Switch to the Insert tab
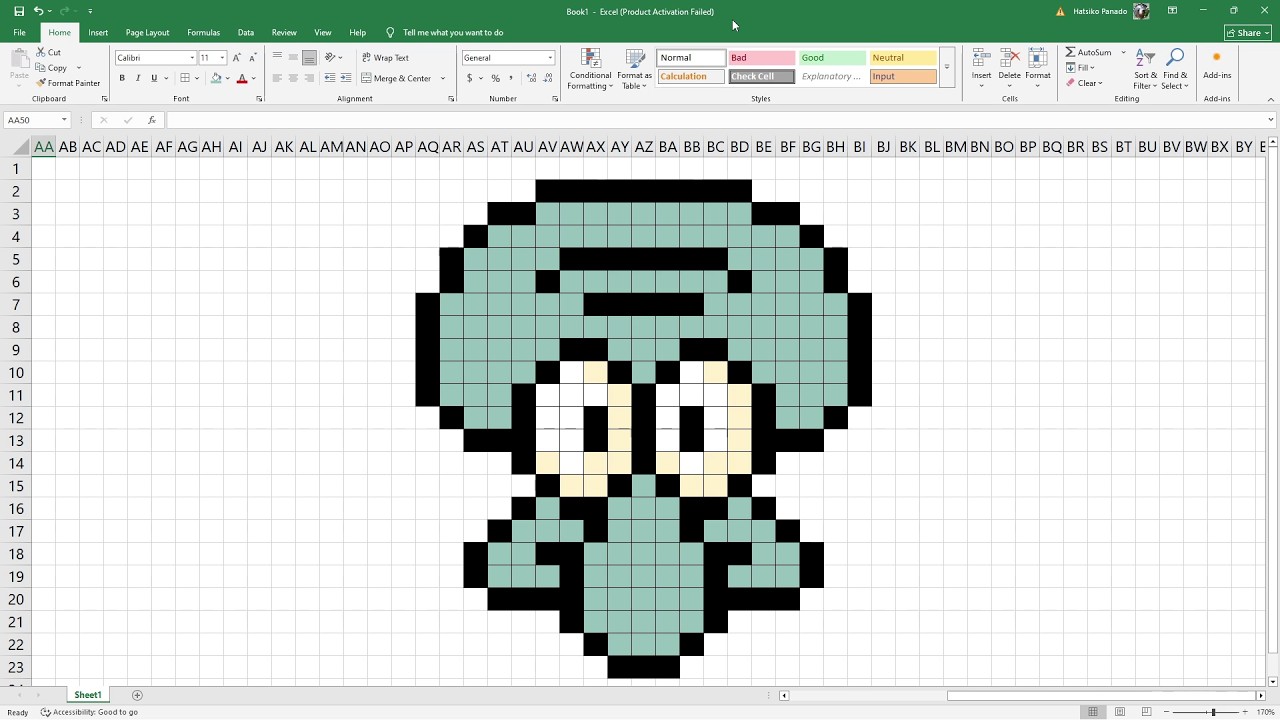 (x=98, y=32)
